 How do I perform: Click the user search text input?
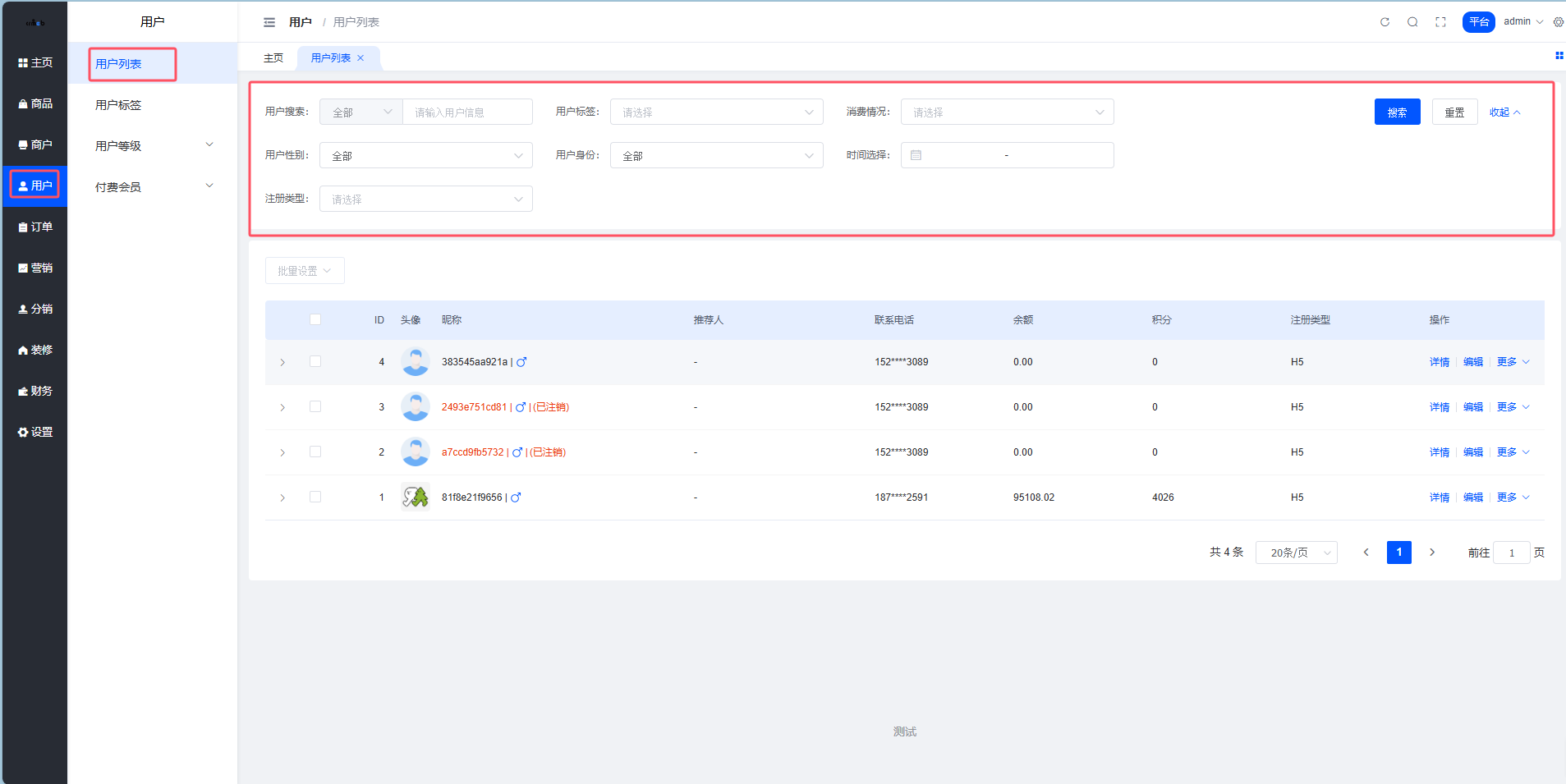pyautogui.click(x=466, y=112)
